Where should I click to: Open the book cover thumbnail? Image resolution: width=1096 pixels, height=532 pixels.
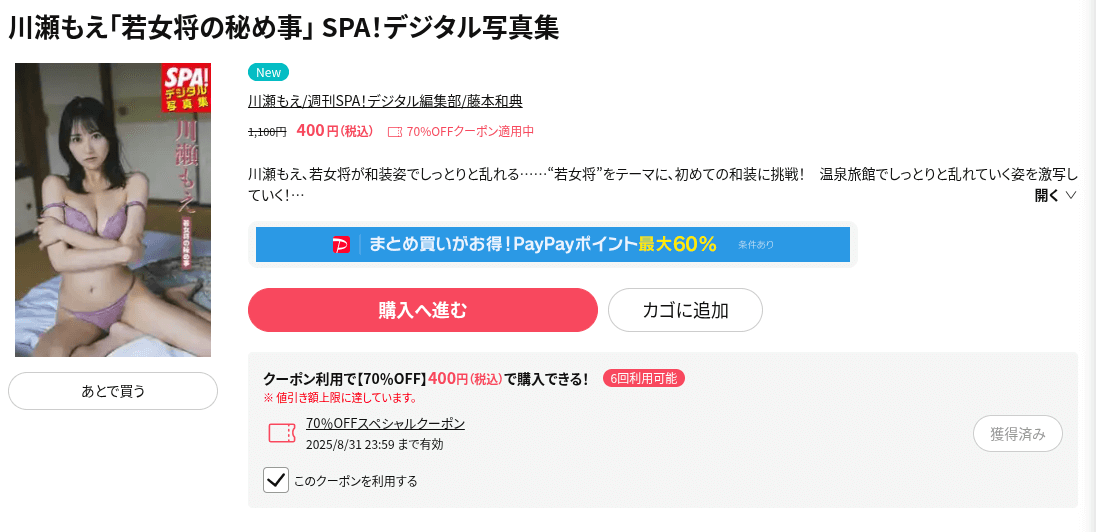(113, 210)
